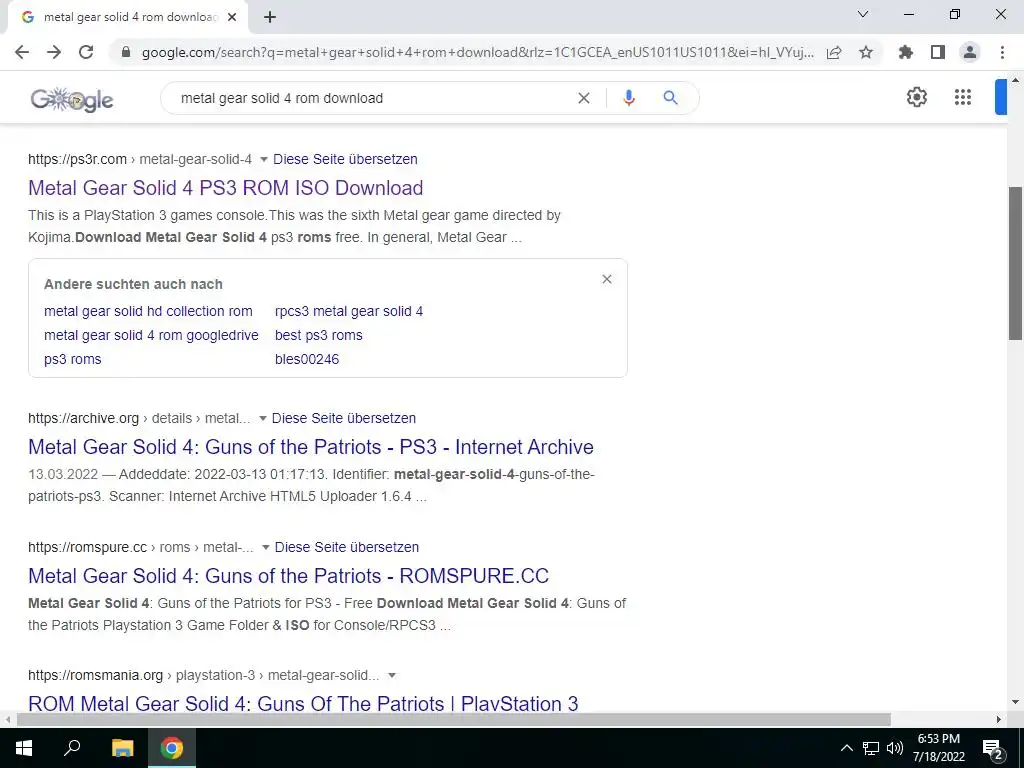Open the romspure.cc result options arrow
The image size is (1024, 768).
click(265, 547)
